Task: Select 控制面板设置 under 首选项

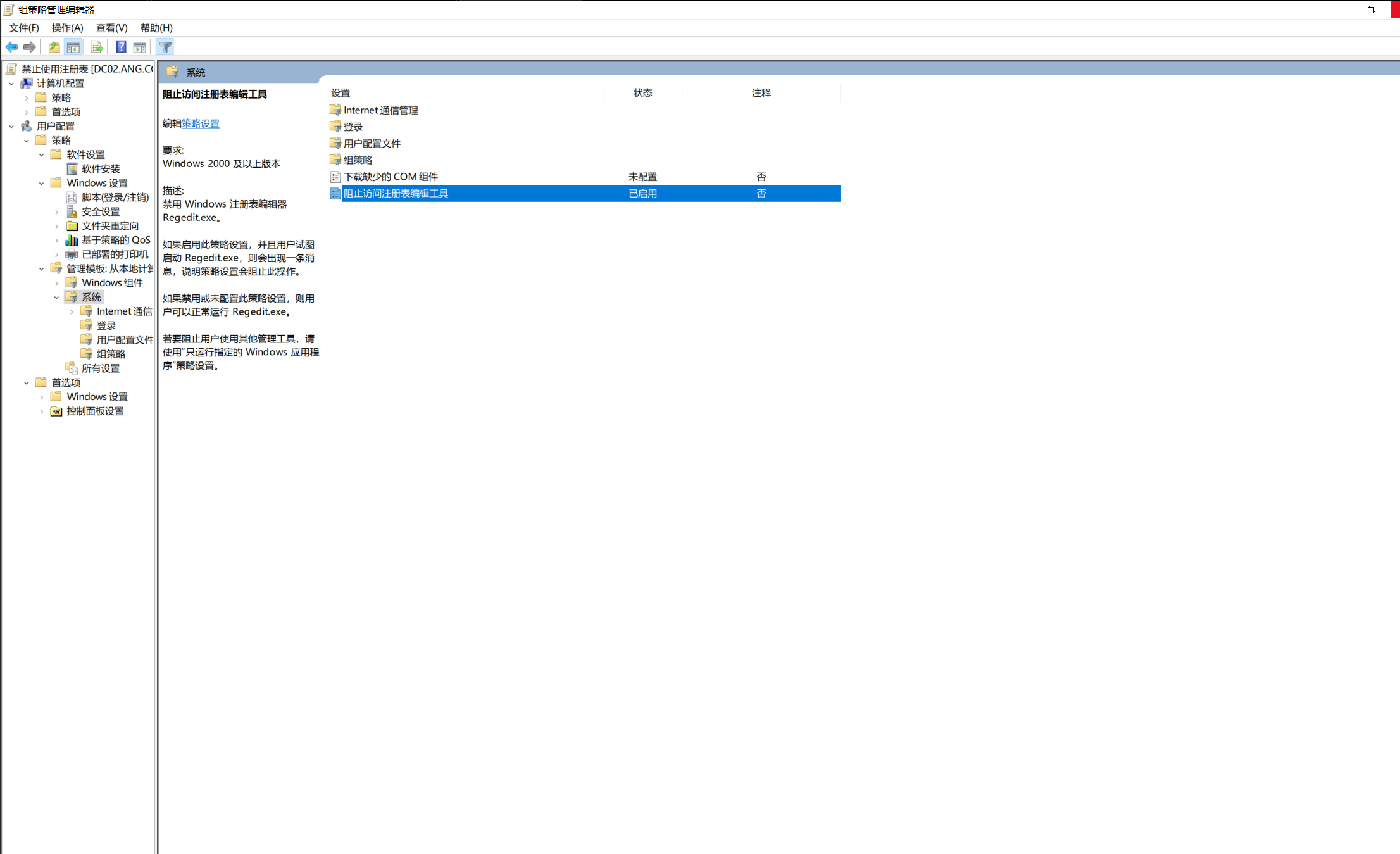Action: (x=95, y=411)
